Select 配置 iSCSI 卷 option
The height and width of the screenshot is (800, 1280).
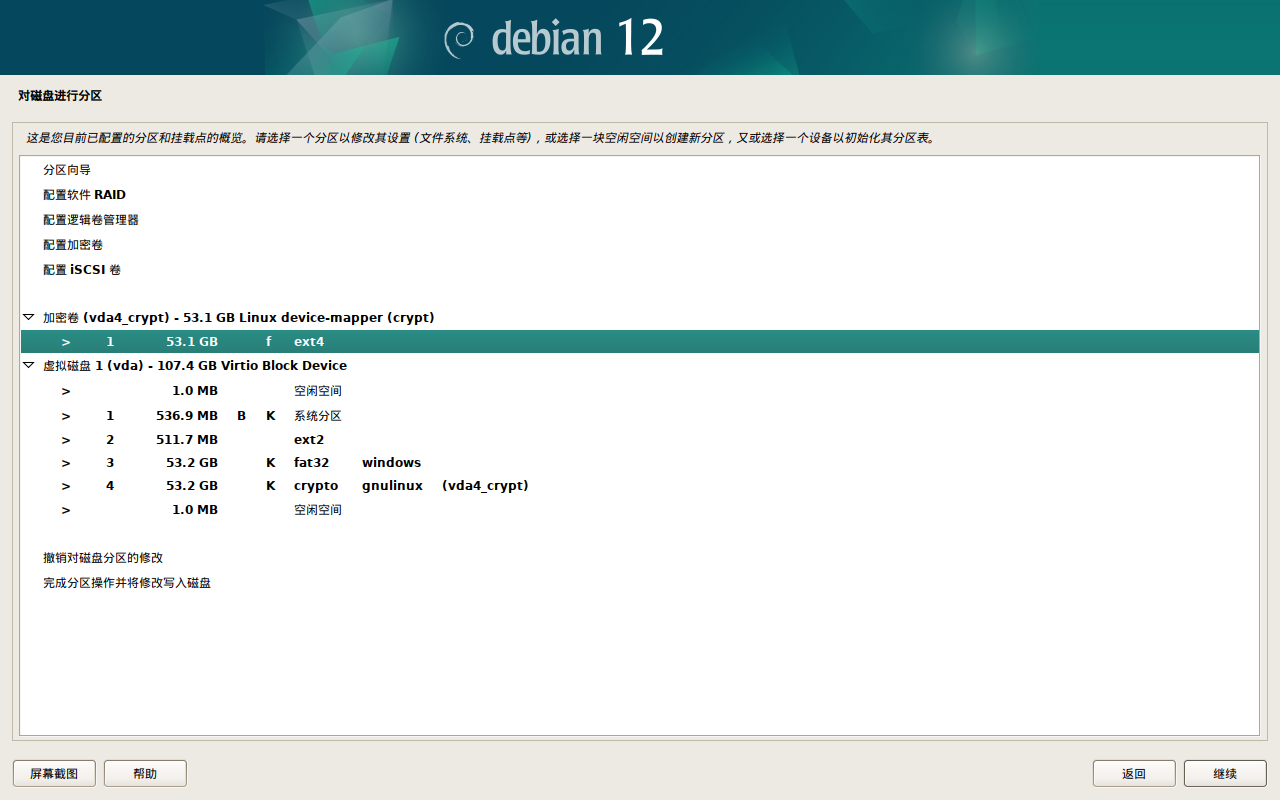(x=639, y=270)
